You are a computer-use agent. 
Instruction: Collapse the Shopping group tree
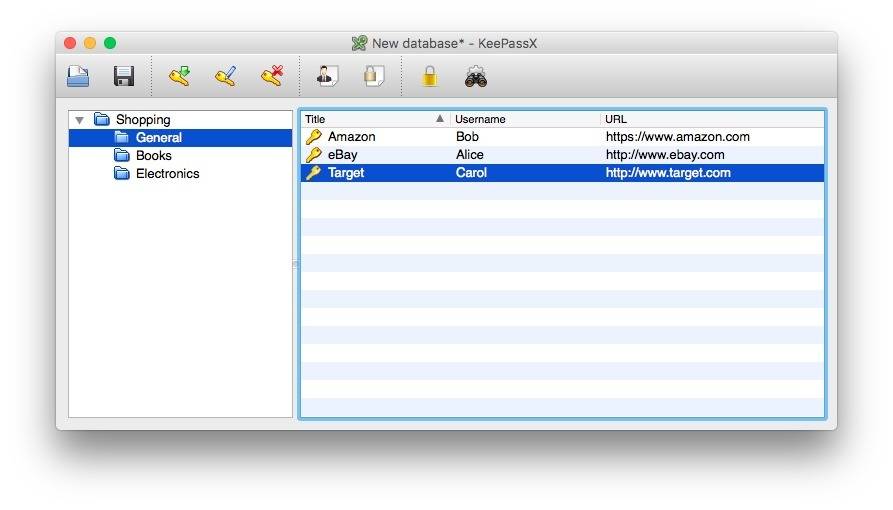point(80,120)
